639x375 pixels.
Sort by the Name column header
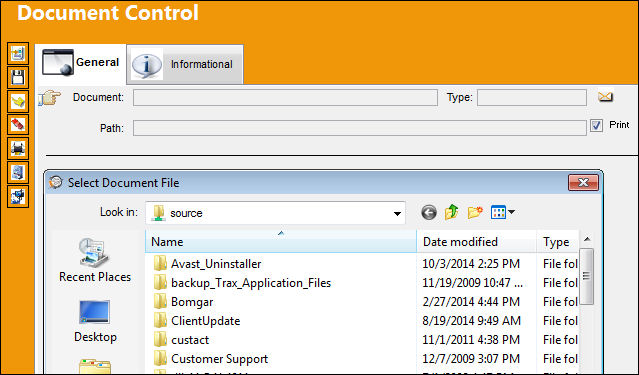(x=281, y=242)
